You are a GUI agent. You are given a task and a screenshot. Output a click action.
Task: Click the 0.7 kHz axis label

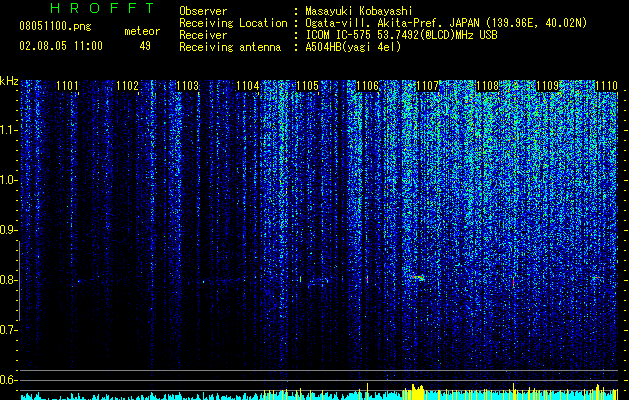(9, 330)
